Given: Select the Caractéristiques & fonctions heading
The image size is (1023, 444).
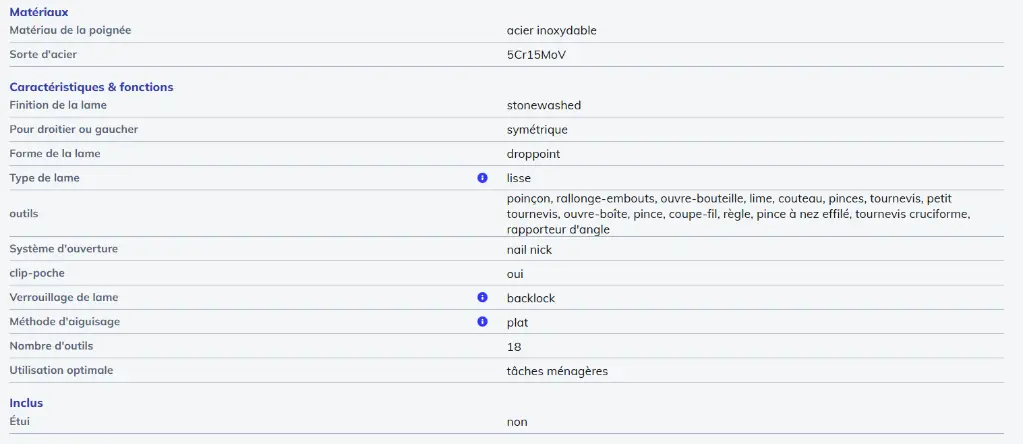Looking at the screenshot, I should click(x=91, y=87).
